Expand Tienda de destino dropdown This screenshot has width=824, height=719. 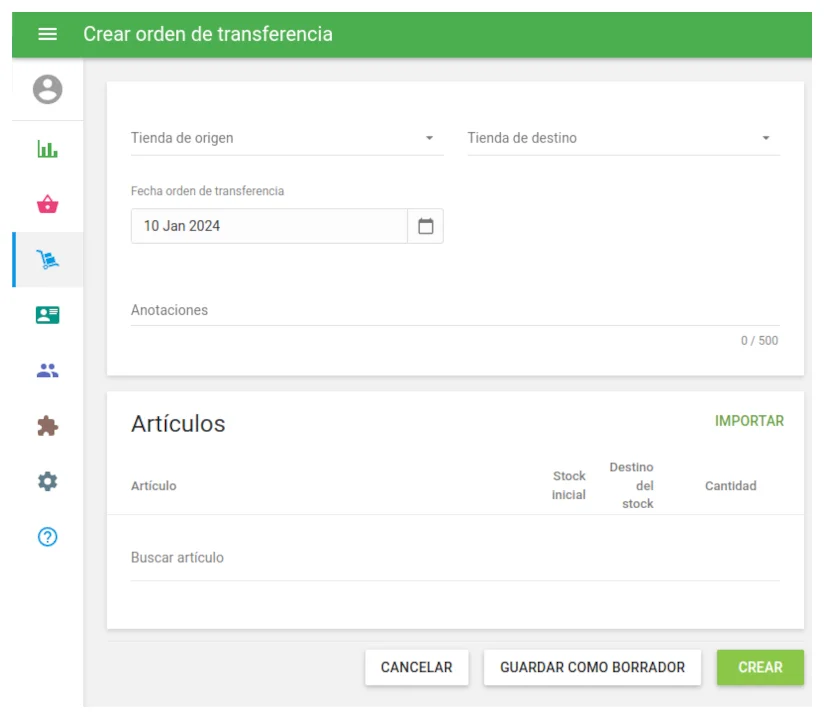(623, 138)
